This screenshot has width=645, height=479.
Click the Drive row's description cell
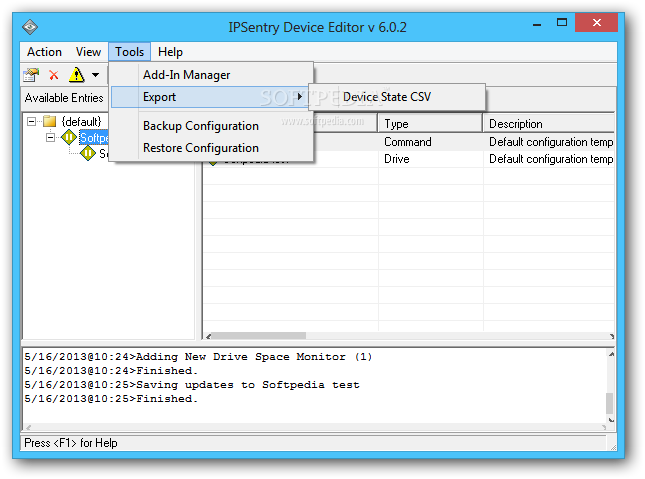click(x=550, y=159)
